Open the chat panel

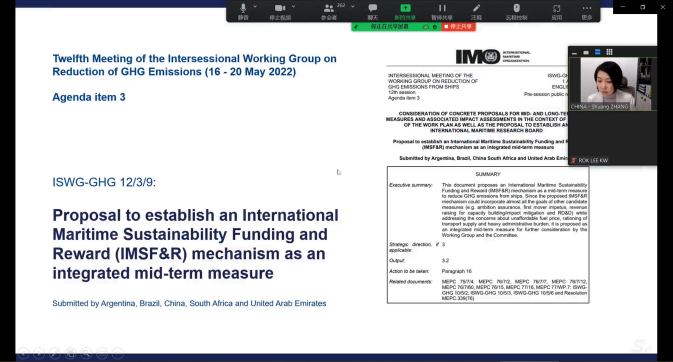(373, 11)
